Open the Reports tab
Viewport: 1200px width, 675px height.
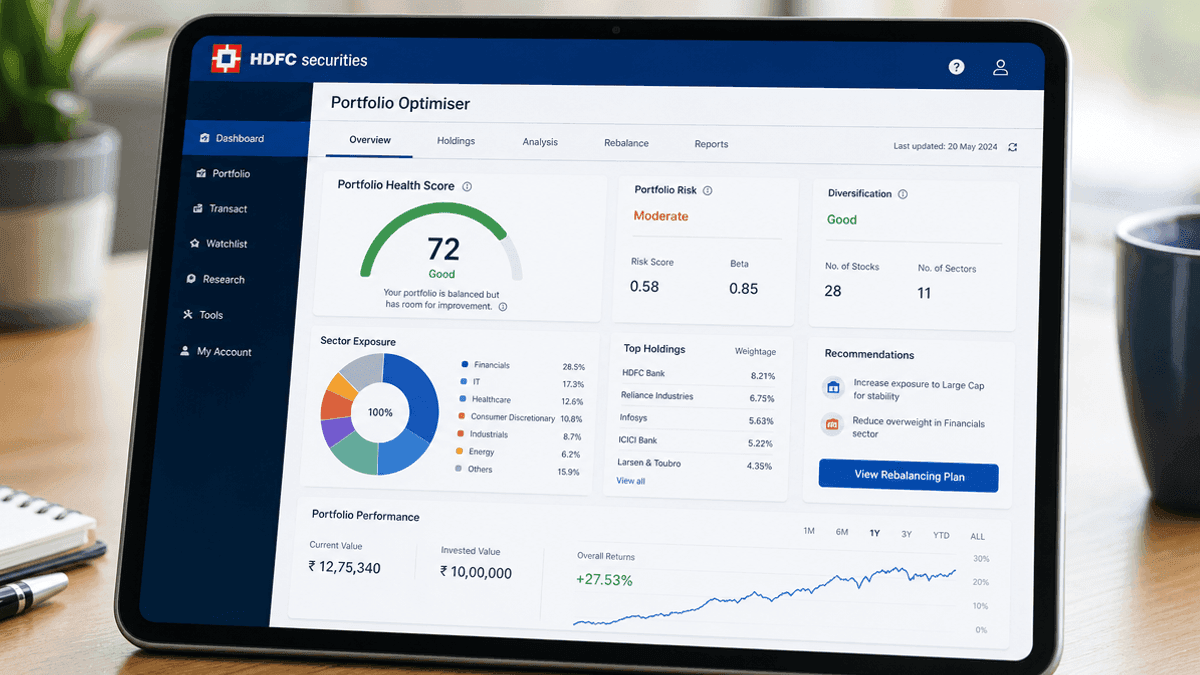tap(711, 144)
